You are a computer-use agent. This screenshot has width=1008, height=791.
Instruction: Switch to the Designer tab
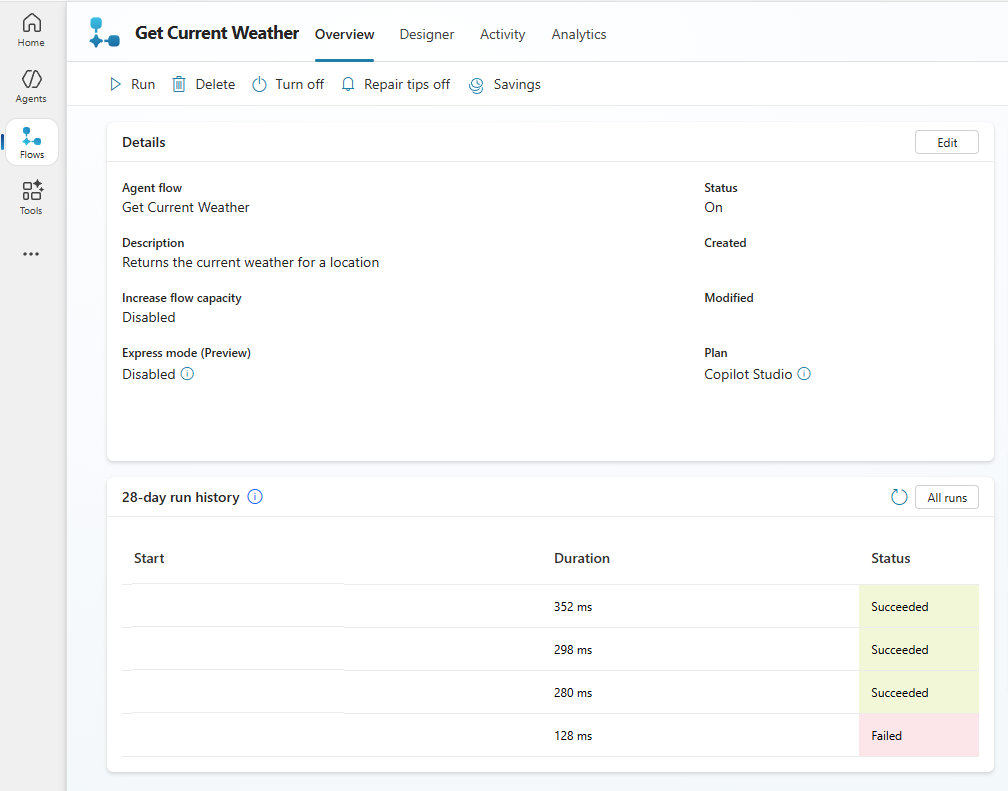tap(427, 34)
